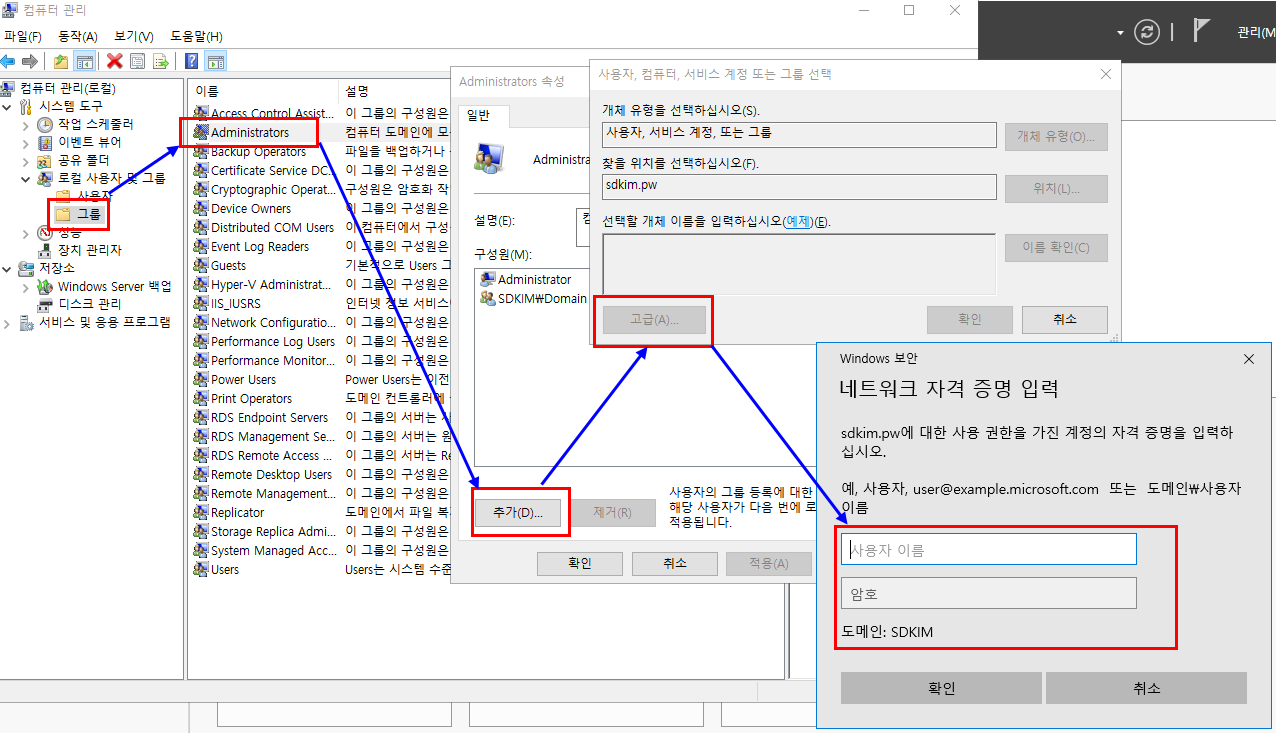Click the Backup Operators group icon
Screen dimensions: 1276x733
pos(201,152)
